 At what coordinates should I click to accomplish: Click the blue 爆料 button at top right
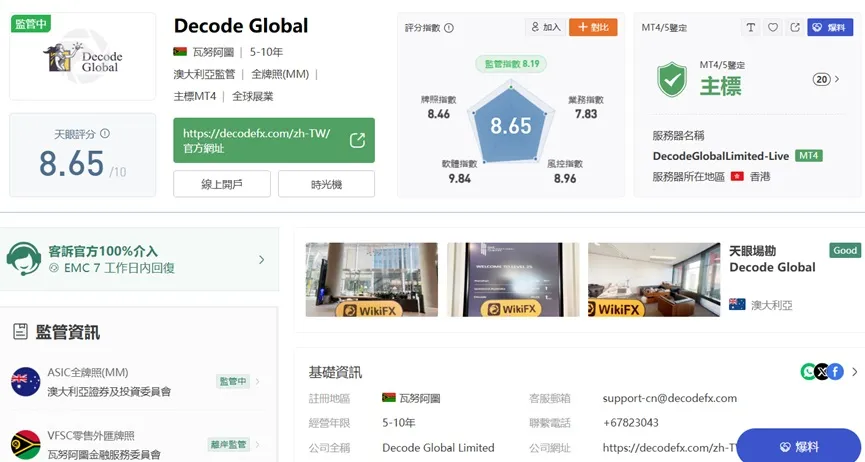(830, 27)
